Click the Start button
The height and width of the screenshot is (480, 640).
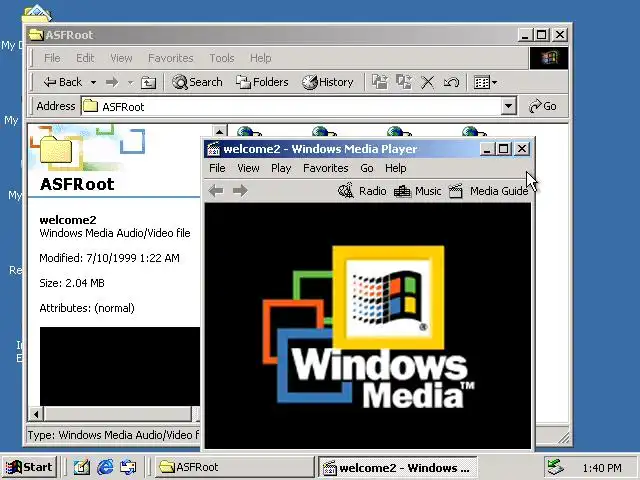click(x=29, y=467)
